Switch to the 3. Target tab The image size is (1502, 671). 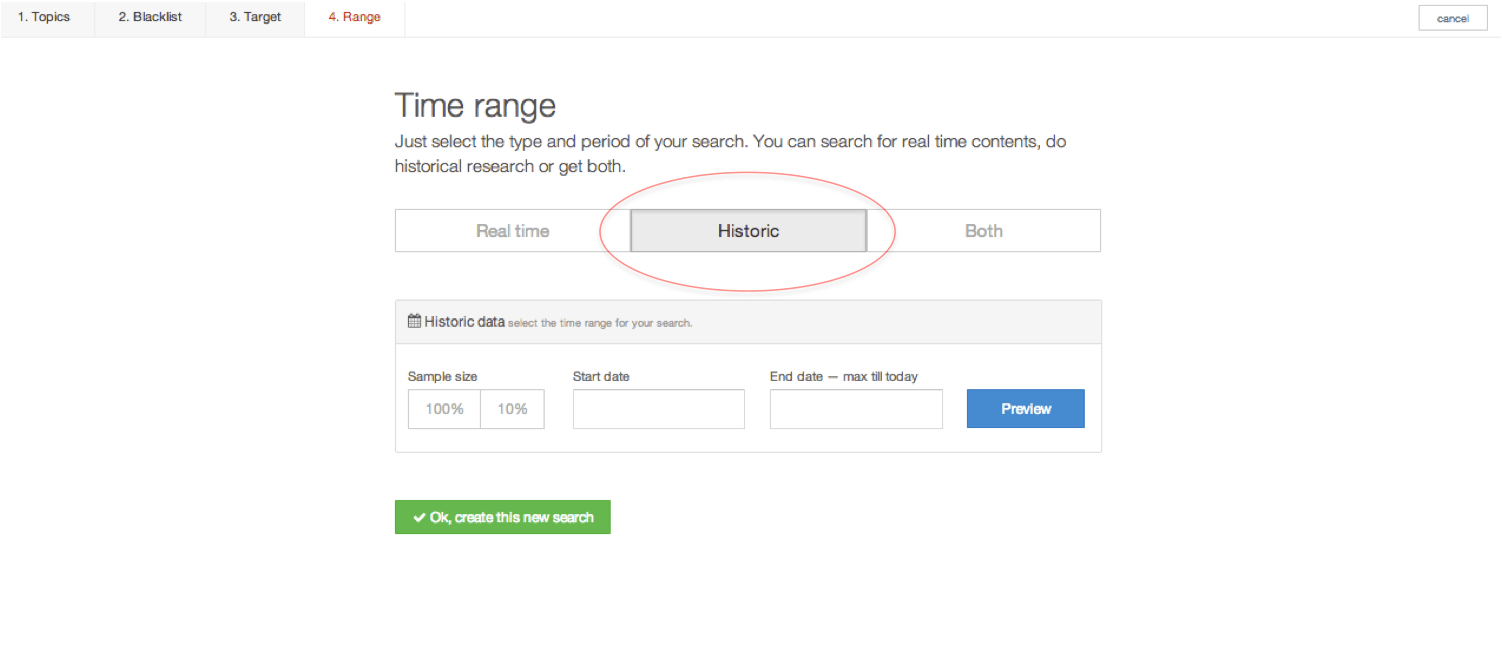click(x=255, y=18)
